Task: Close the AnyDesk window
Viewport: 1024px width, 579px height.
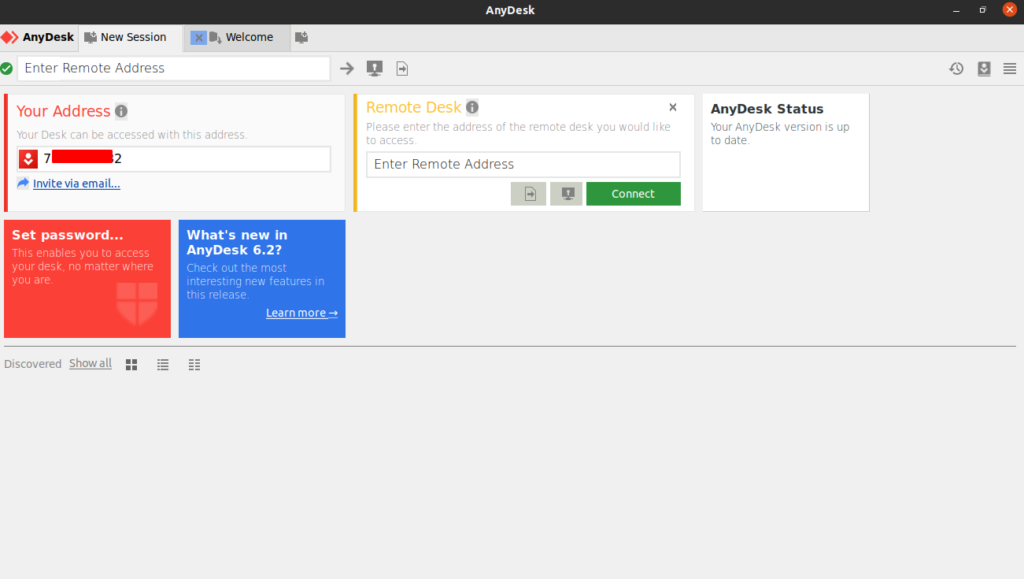Action: pos(1010,10)
